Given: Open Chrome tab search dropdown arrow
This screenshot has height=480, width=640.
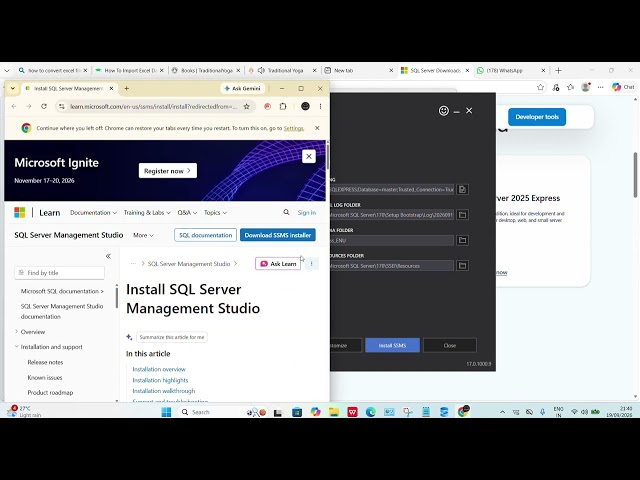Looking at the screenshot, I should [13, 88].
